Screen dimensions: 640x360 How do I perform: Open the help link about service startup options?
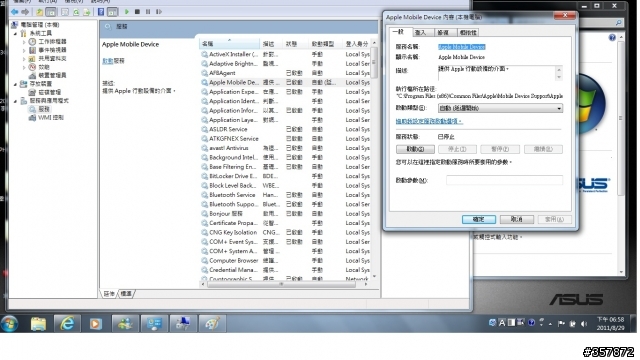[x=429, y=121]
